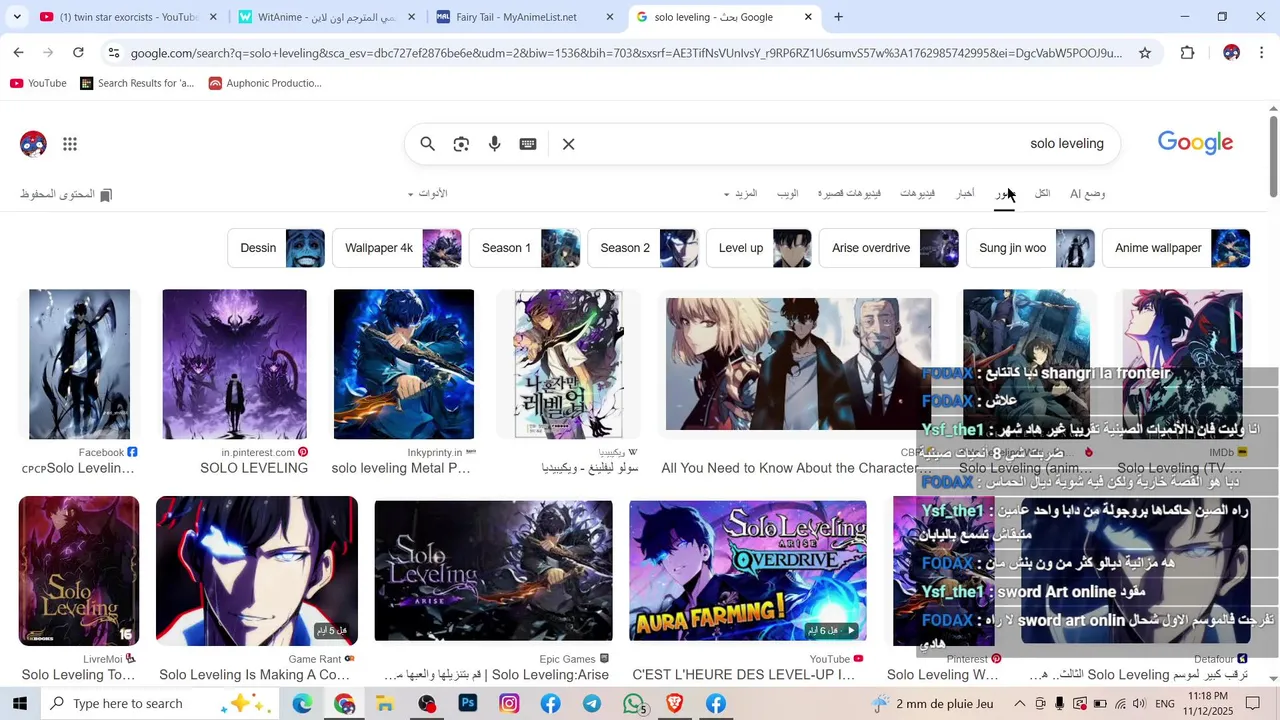
Task: Filter images by Season 2 chip
Action: (643, 248)
